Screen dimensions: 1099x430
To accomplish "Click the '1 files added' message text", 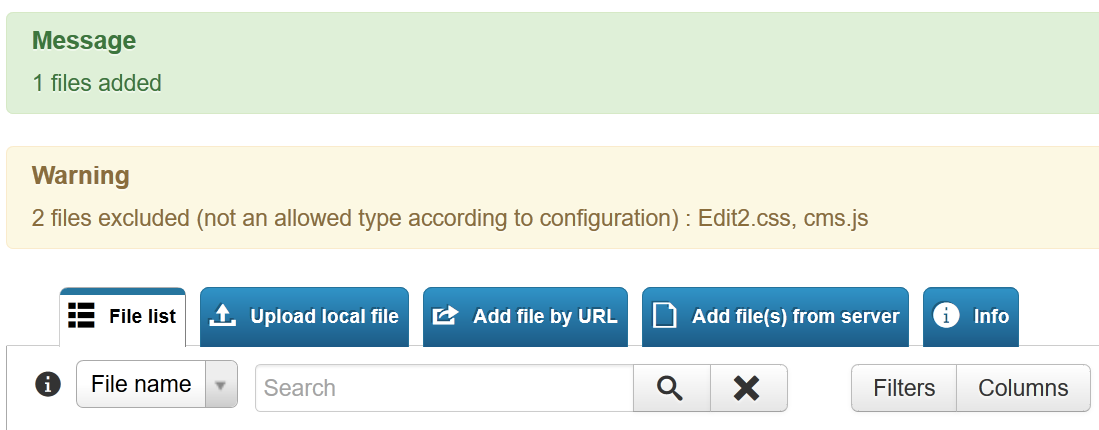I will pyautogui.click(x=97, y=83).
